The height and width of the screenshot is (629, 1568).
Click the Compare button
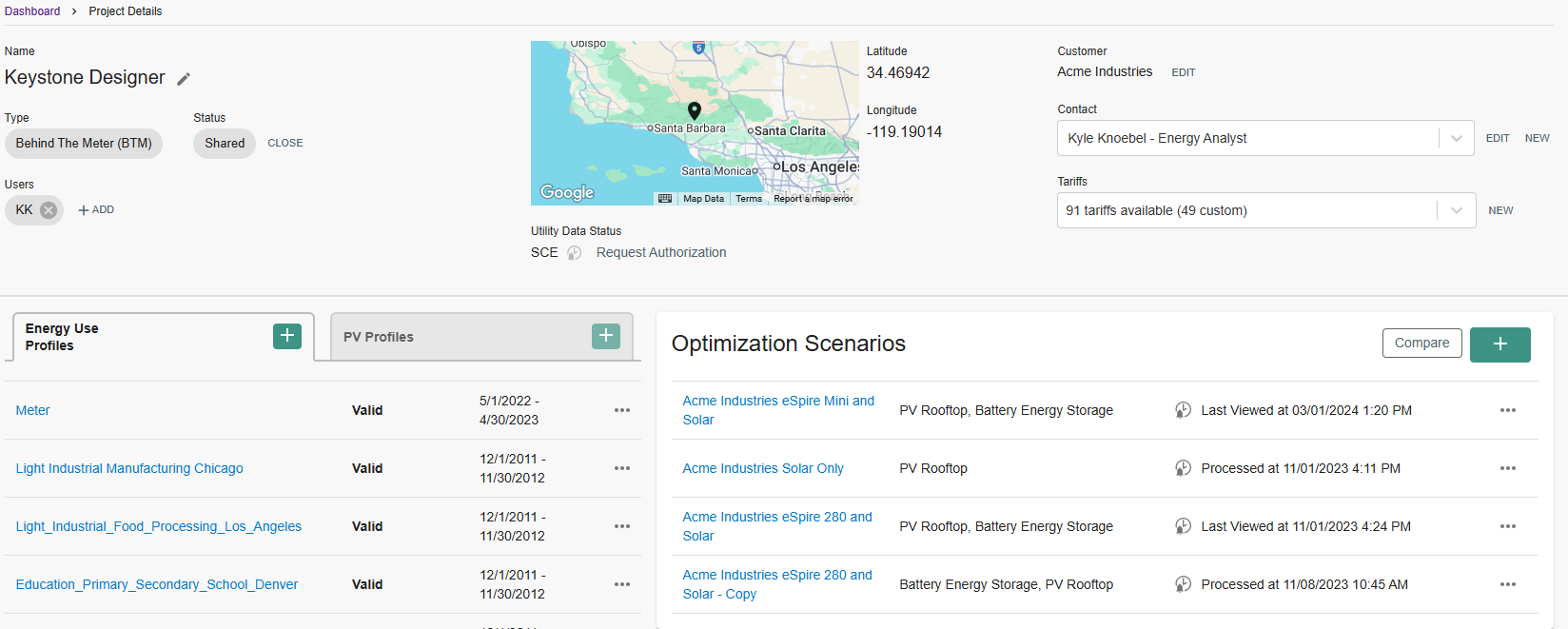tap(1421, 344)
